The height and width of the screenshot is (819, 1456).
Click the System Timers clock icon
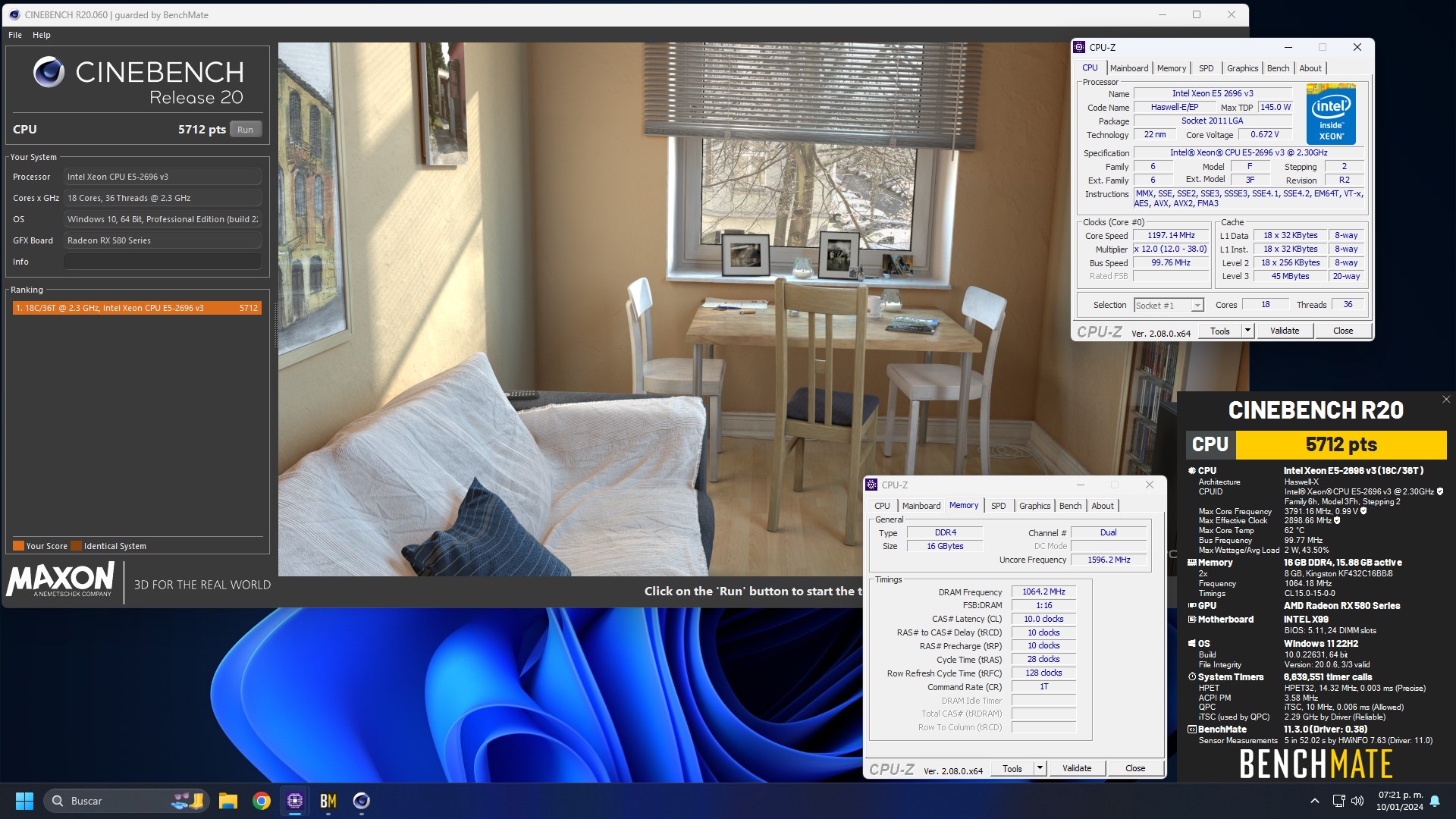(1192, 677)
